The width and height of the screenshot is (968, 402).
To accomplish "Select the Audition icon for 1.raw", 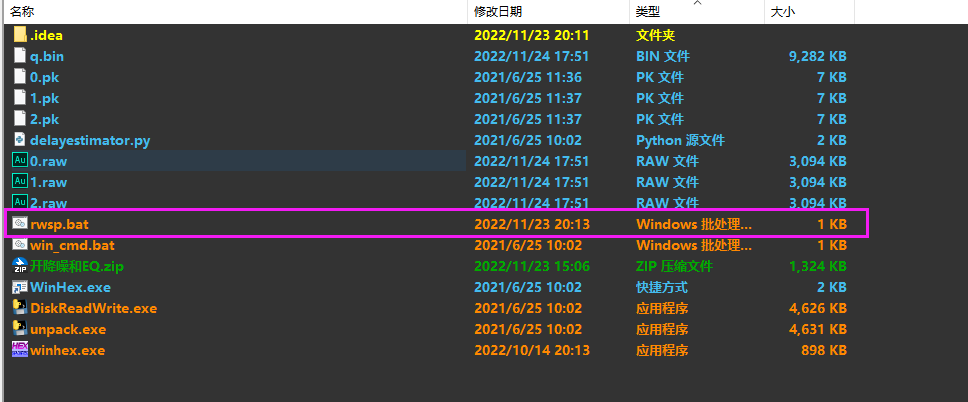I will (x=20, y=182).
